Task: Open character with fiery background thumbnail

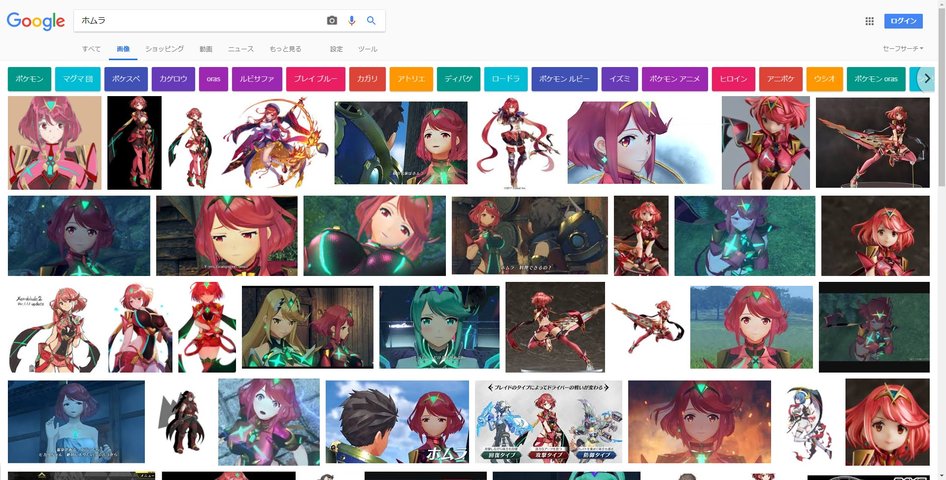Action: pyautogui.click(x=699, y=422)
